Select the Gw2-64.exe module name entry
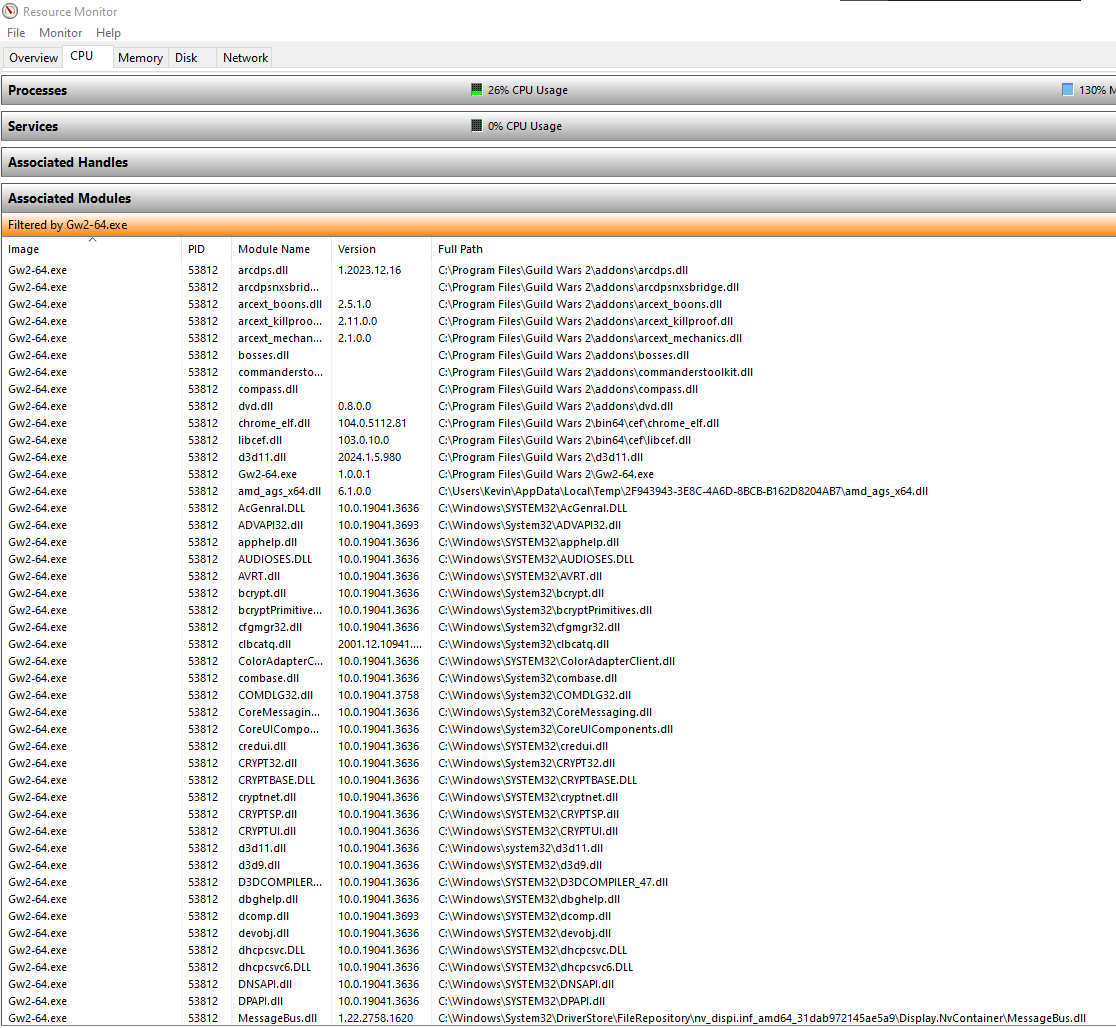Screen dimensions: 1116x1028 click(x=268, y=475)
